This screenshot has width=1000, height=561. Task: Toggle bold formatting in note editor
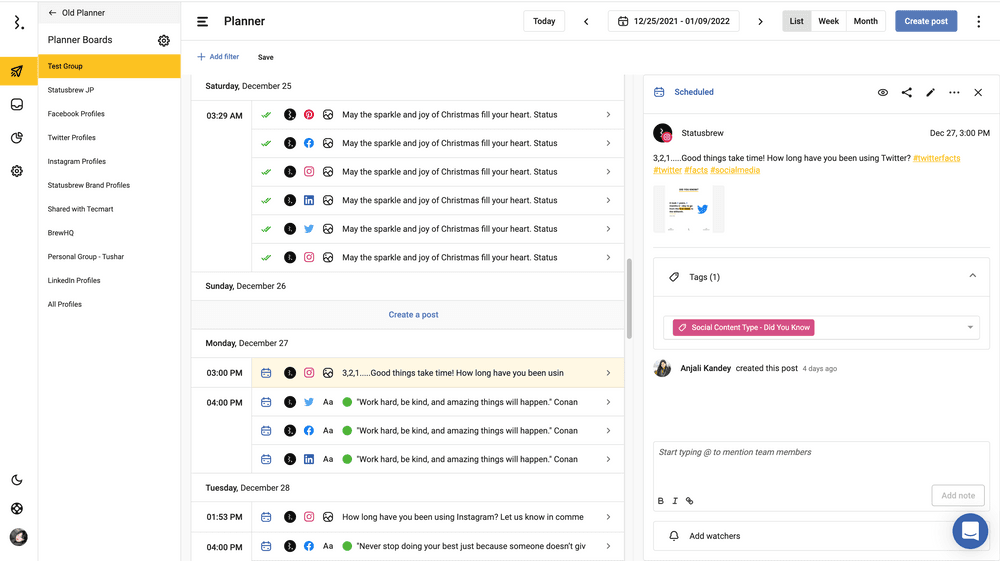click(x=660, y=501)
